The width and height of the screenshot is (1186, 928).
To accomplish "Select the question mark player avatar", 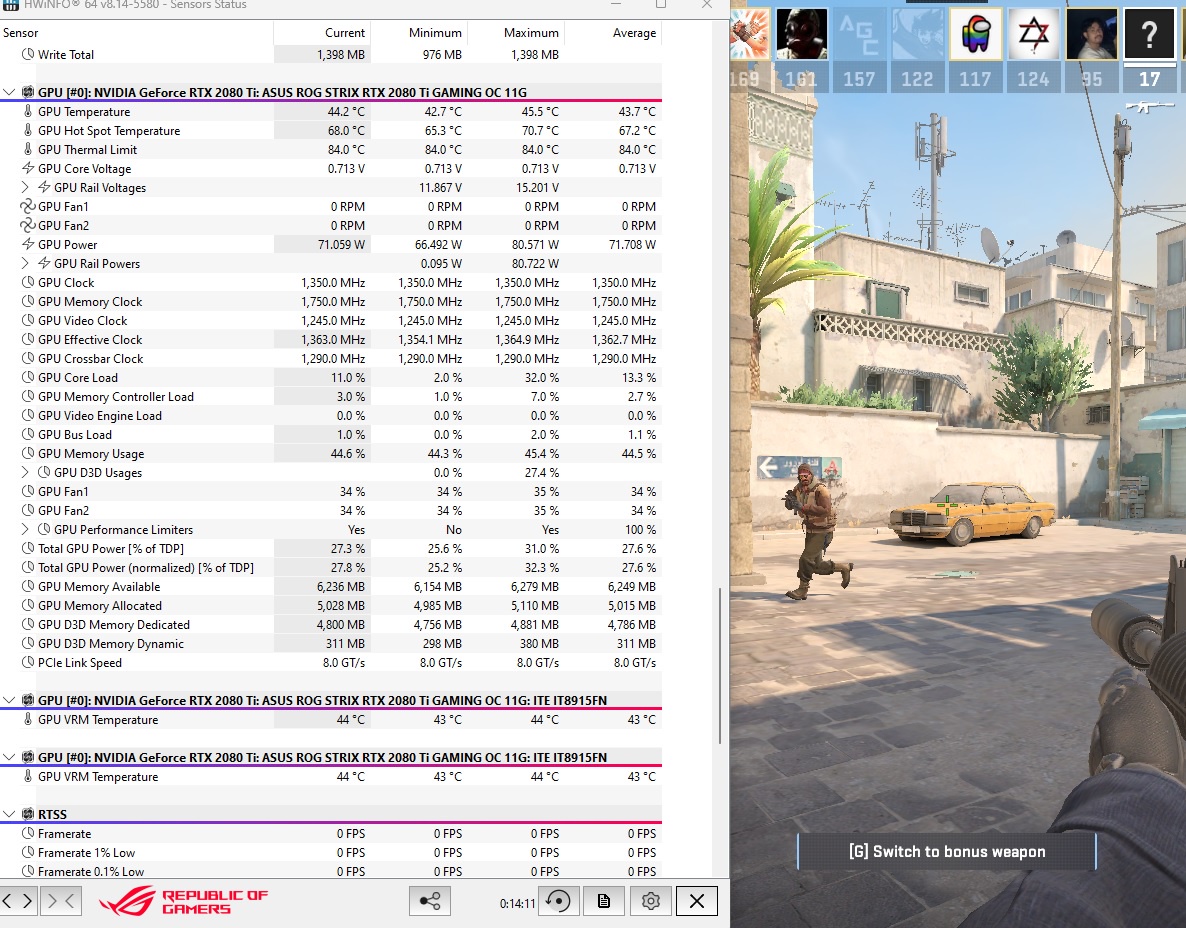I will [1149, 34].
